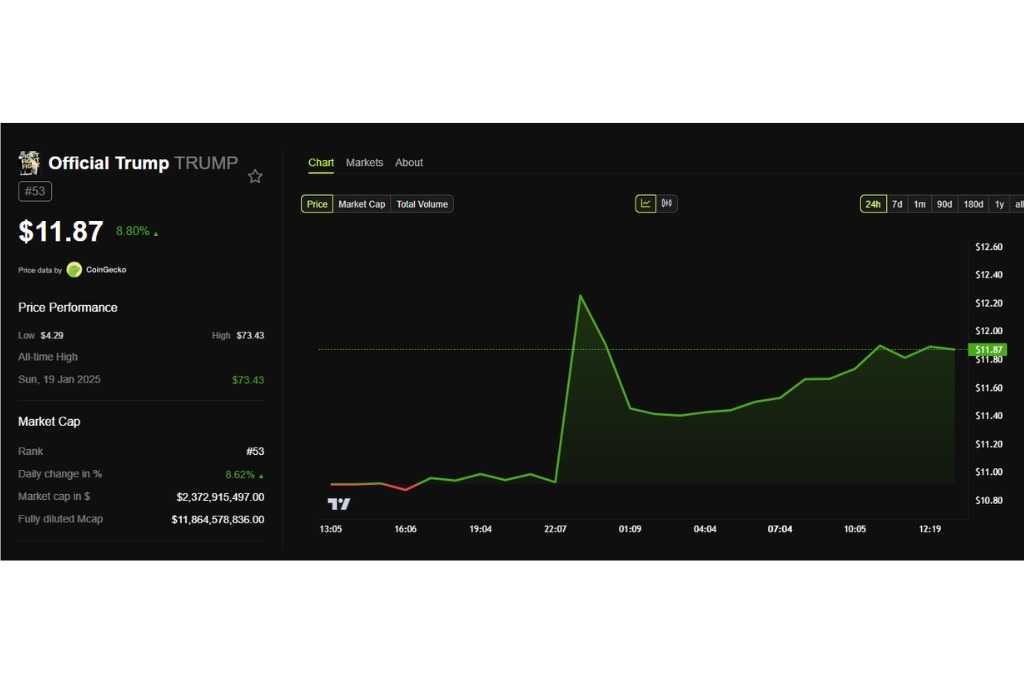Add Official Trump to favorites star

pyautogui.click(x=255, y=176)
